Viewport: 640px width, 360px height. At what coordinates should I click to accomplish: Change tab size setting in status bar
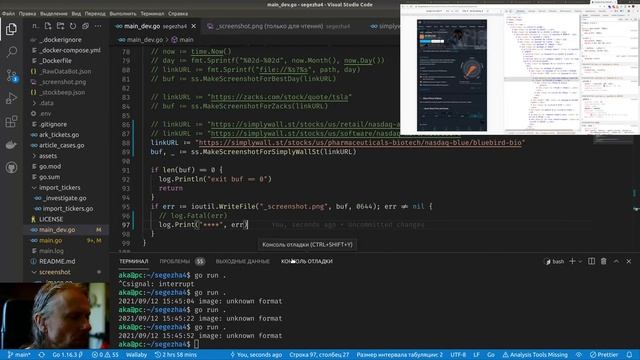click(400, 355)
